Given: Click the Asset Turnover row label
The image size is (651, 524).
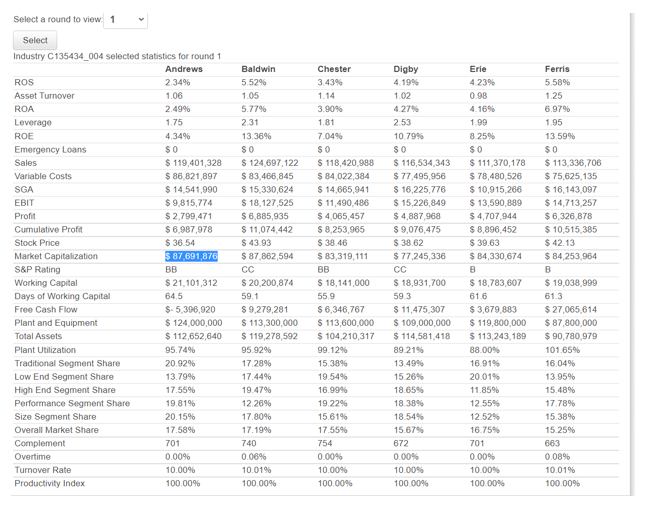Looking at the screenshot, I should click(x=44, y=95).
